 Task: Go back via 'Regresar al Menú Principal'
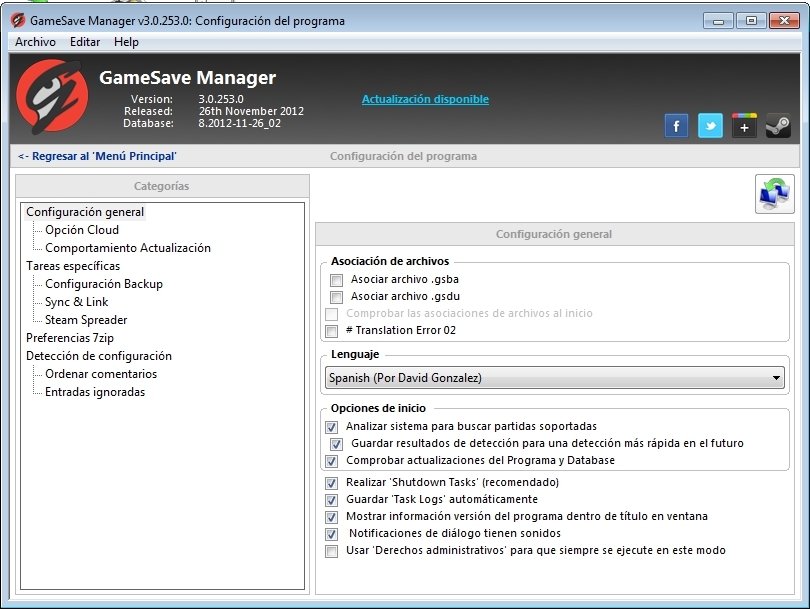(97, 156)
